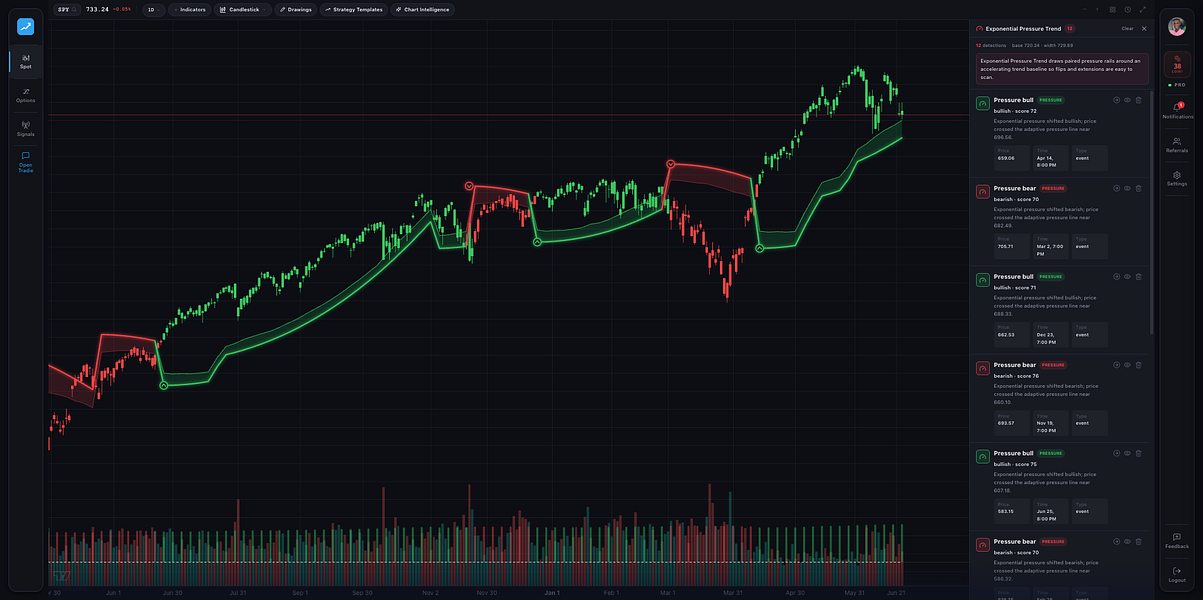Viewport: 1203px width, 600px height.
Task: Click the clock history icon
Action: pyautogui.click(x=1127, y=9)
